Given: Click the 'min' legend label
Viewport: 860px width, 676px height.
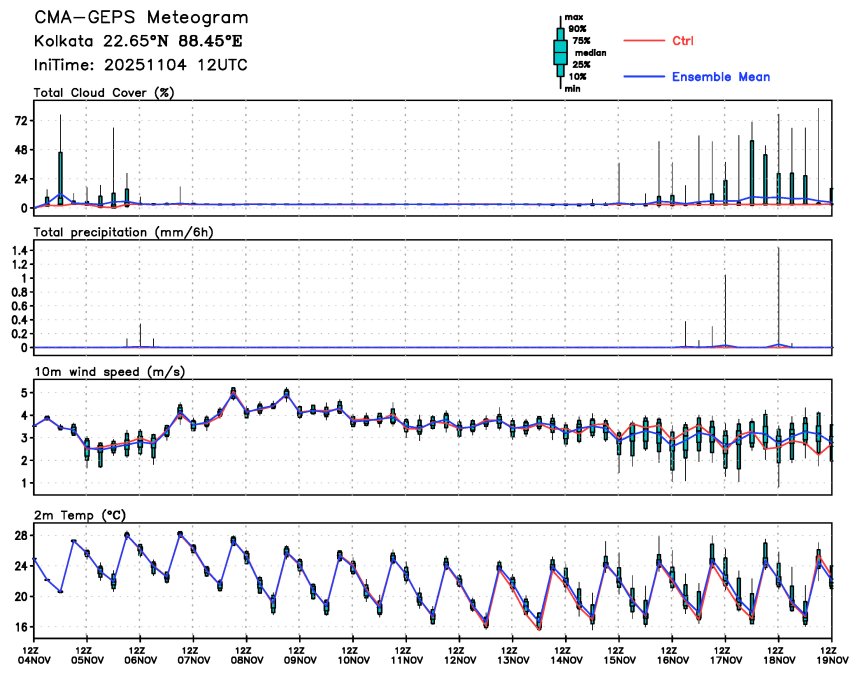Looking at the screenshot, I should click(x=573, y=89).
